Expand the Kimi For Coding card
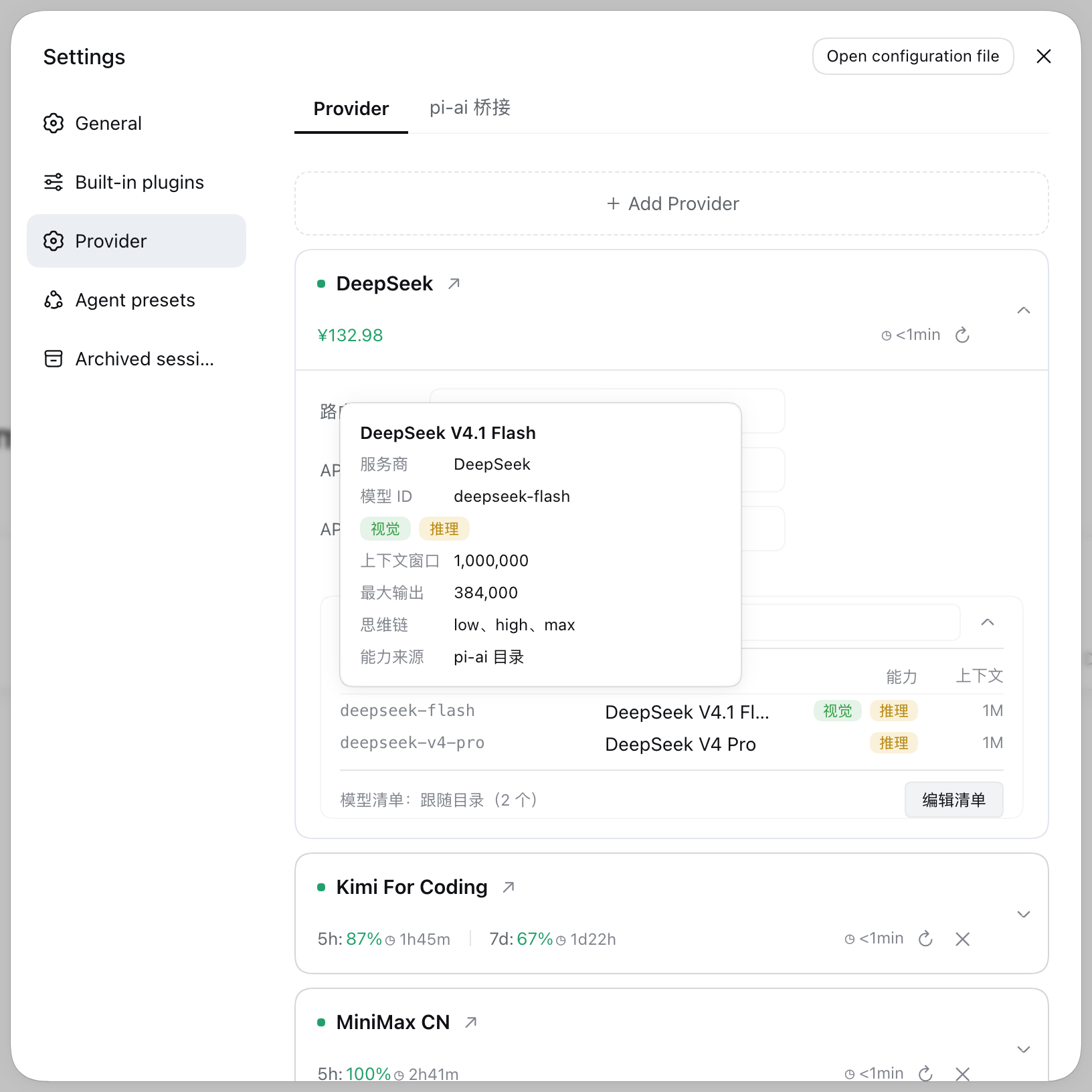Image resolution: width=1092 pixels, height=1092 pixels. (1024, 914)
